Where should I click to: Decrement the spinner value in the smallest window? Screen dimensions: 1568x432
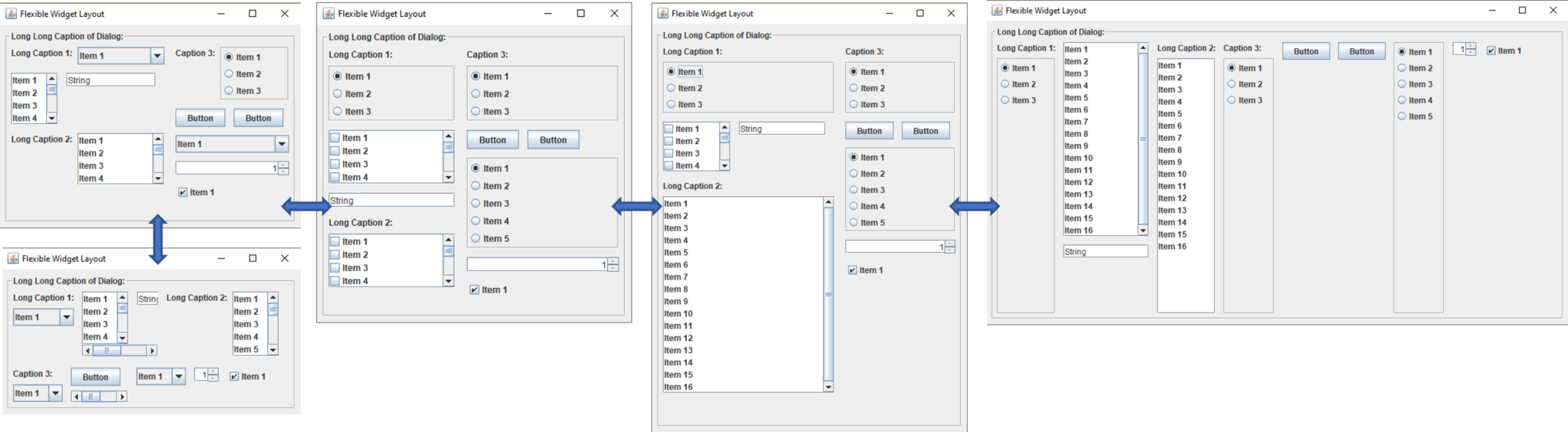(214, 378)
